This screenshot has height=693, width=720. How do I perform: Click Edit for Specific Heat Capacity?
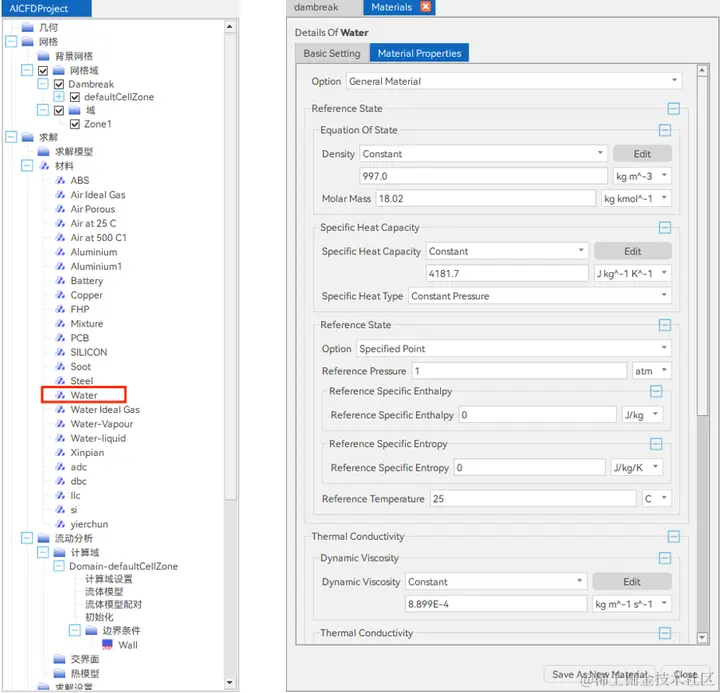click(x=632, y=251)
